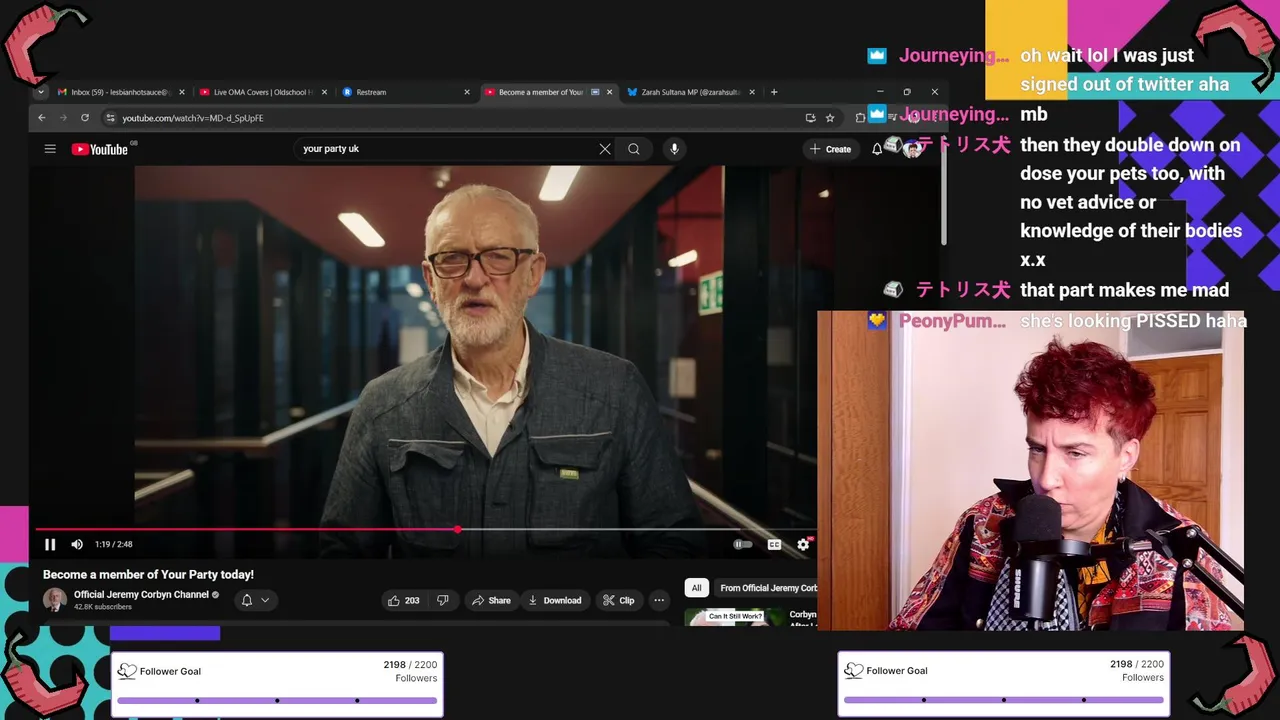Click the 'your party uk' search field
The height and width of the screenshot is (720, 1280).
coord(445,149)
